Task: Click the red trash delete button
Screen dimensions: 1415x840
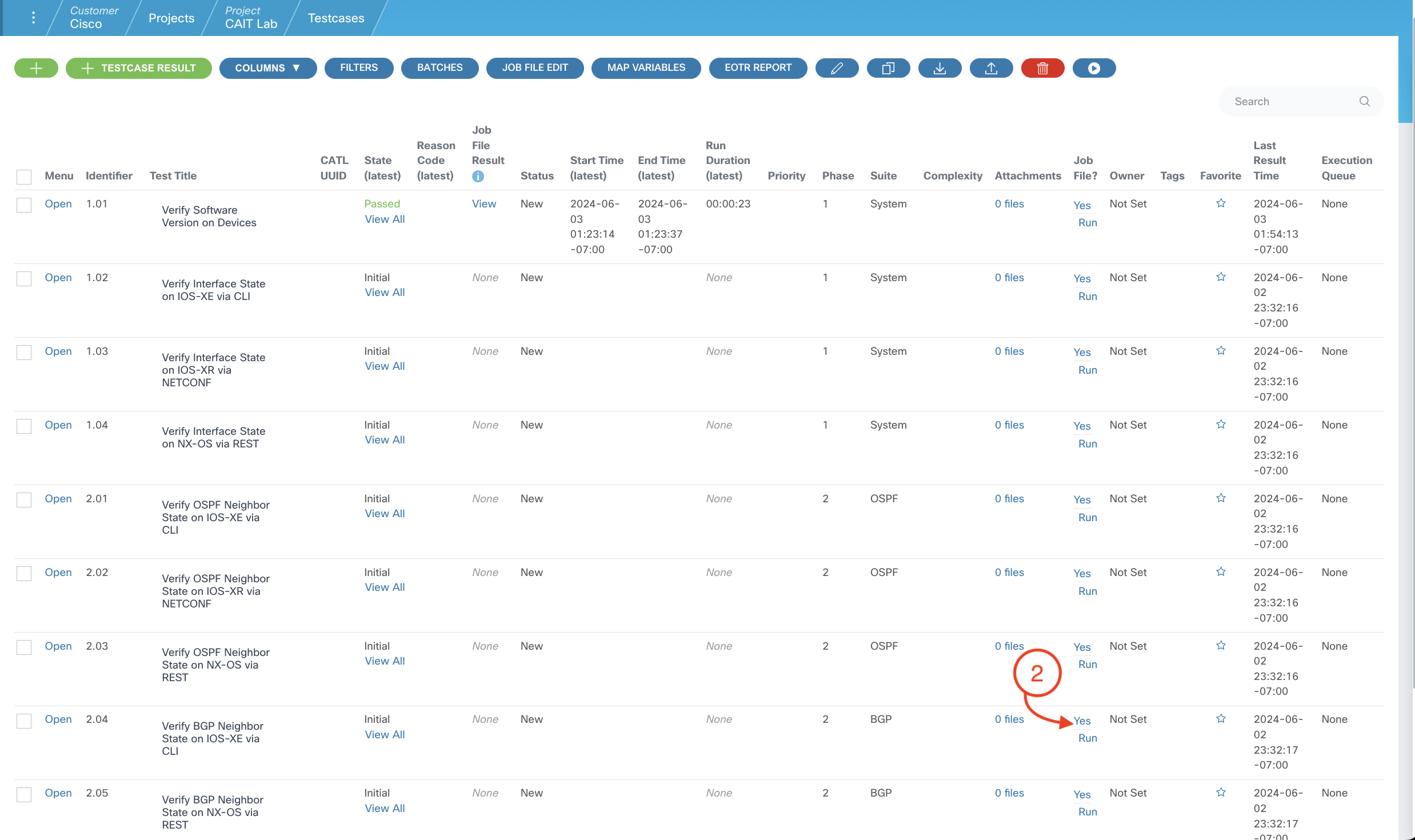Action: 1042,68
